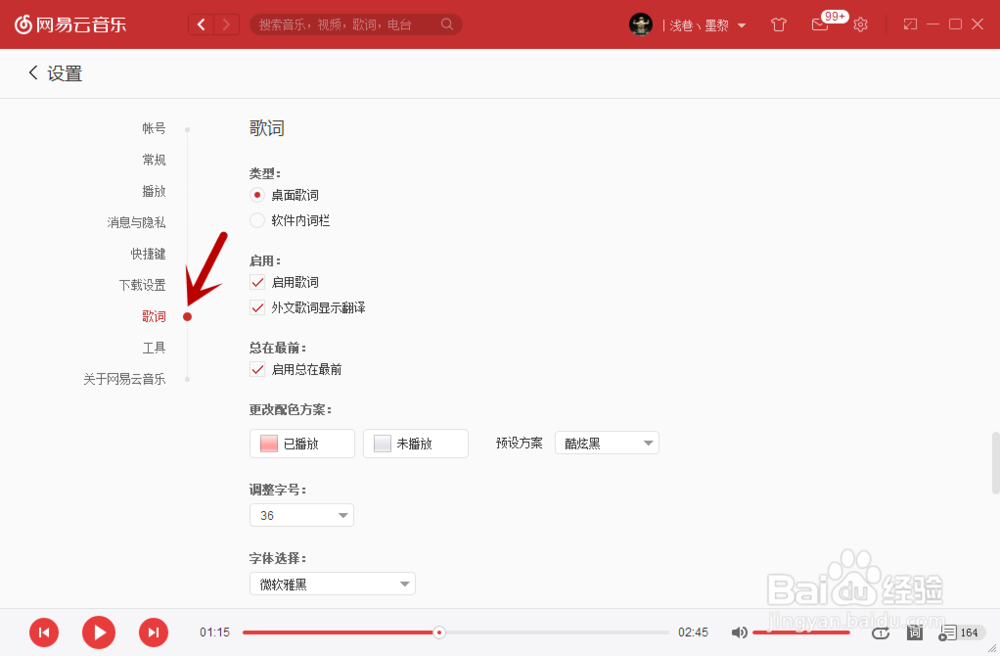Play the current song
Viewport: 1000px width, 656px height.
[x=98, y=632]
